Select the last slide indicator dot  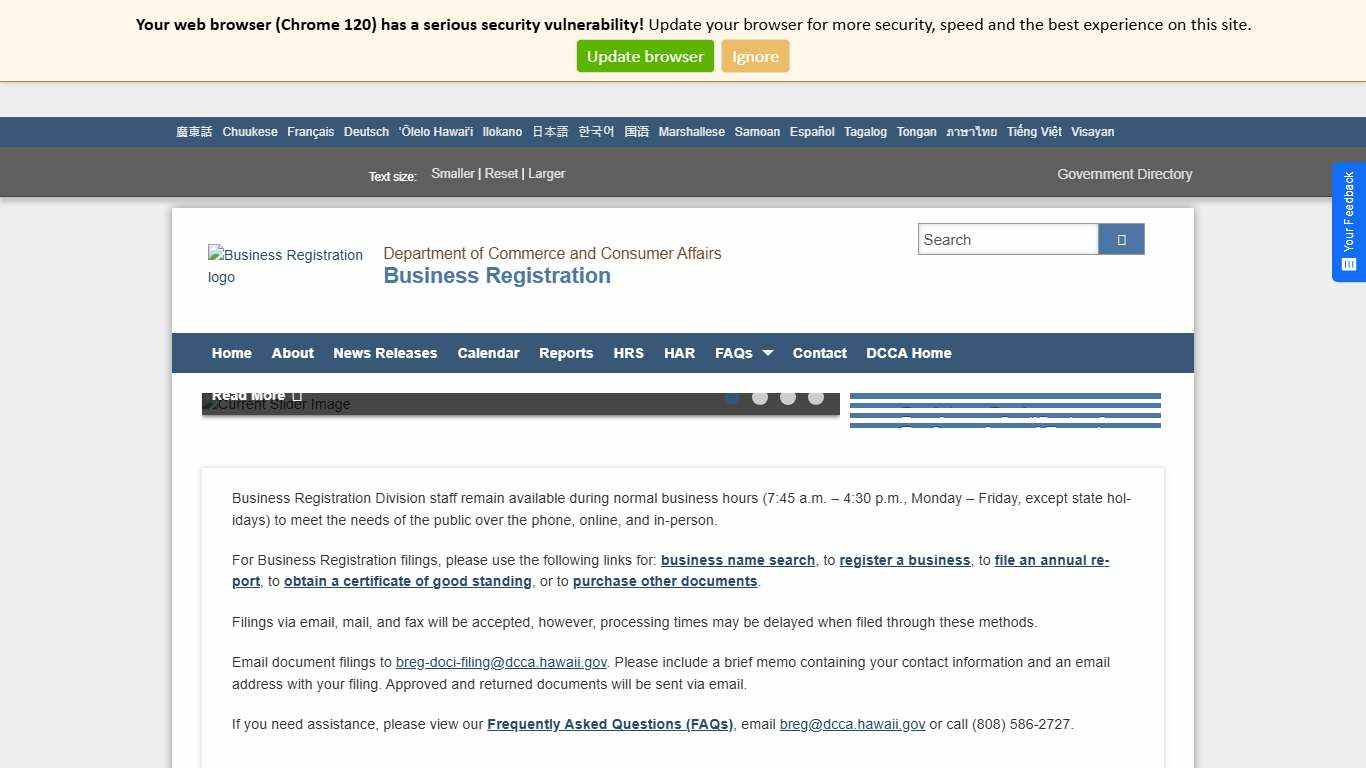816,397
